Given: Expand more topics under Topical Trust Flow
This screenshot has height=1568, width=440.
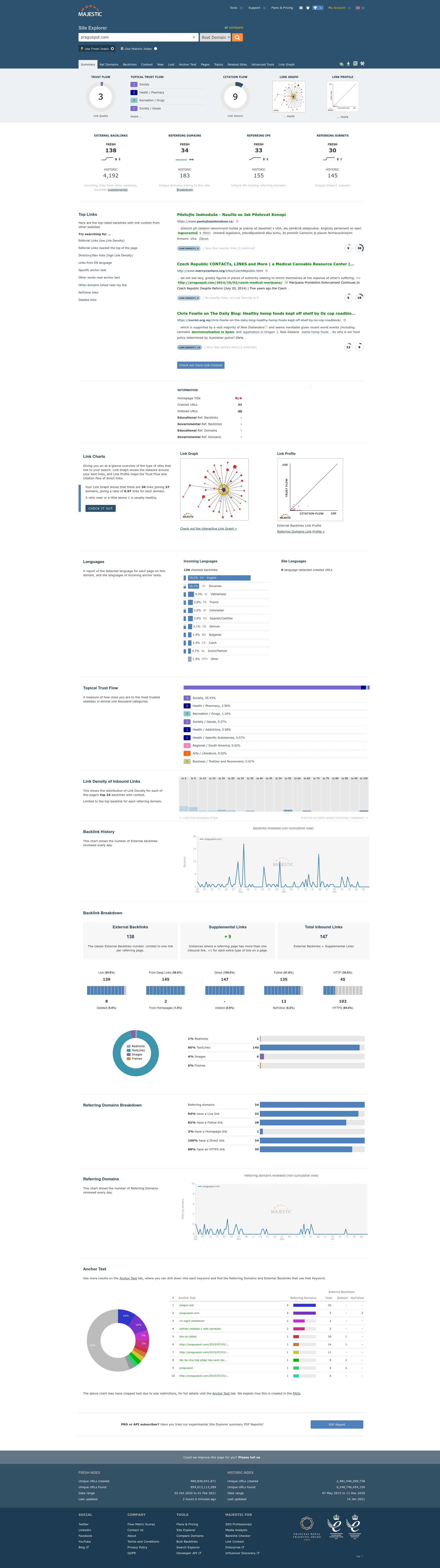Looking at the screenshot, I should tap(135, 116).
